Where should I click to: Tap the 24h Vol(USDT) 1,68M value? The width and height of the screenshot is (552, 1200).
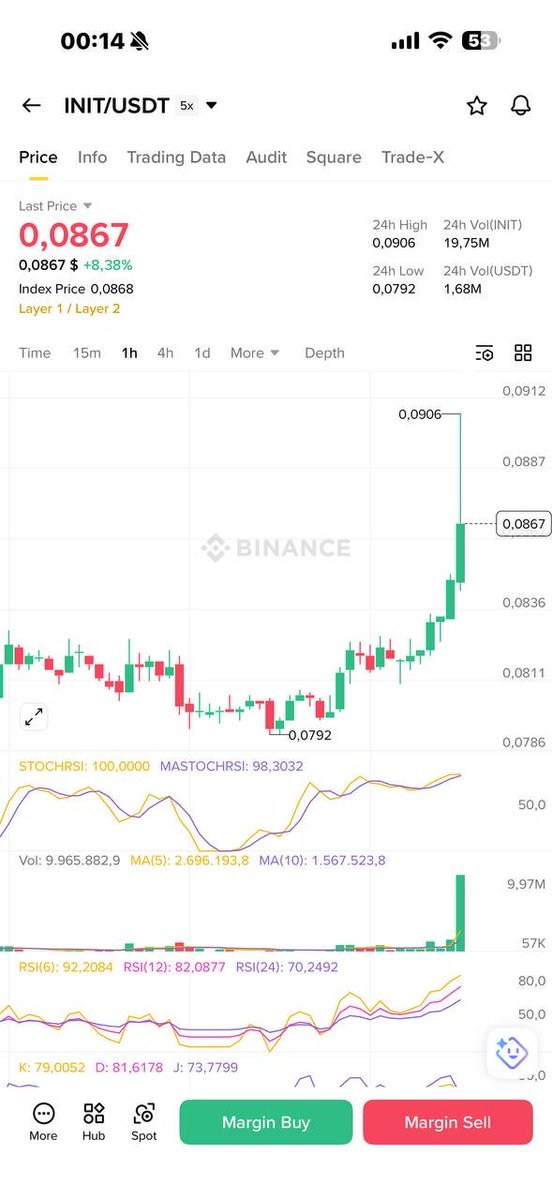click(462, 289)
